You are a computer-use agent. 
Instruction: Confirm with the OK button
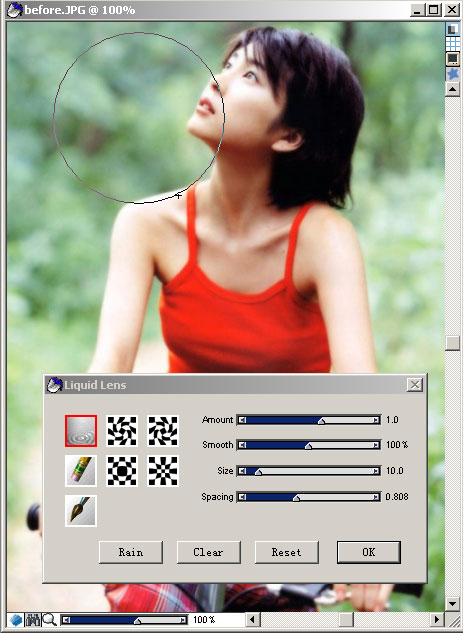pyautogui.click(x=369, y=552)
